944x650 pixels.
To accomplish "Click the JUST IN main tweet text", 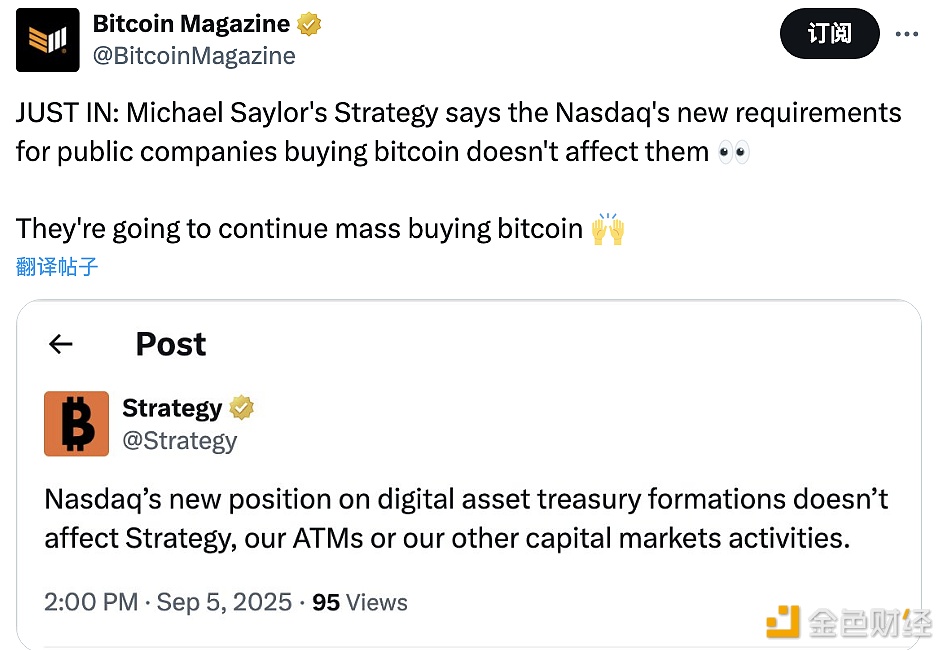I will point(458,132).
